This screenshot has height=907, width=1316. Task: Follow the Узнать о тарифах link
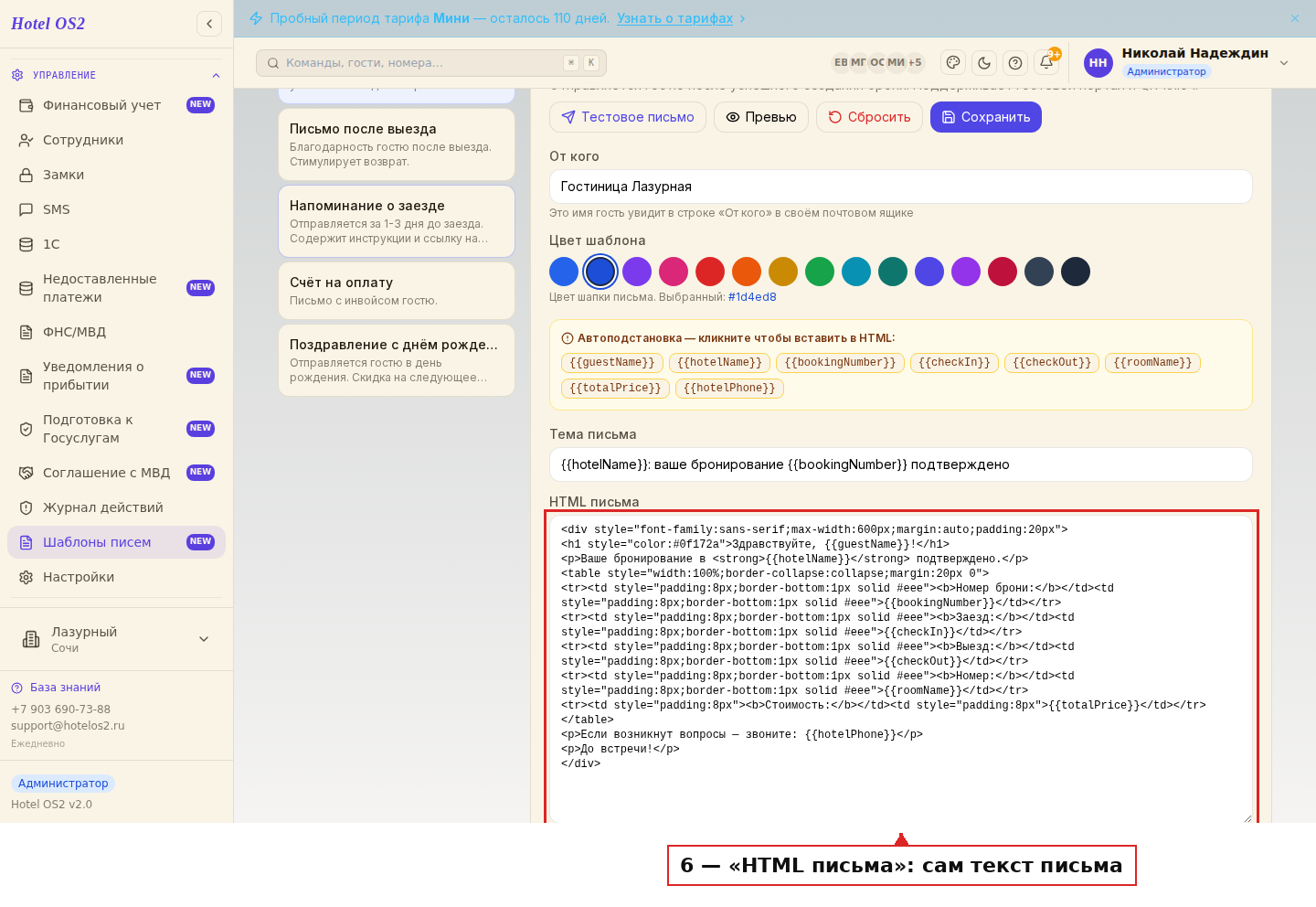click(674, 18)
